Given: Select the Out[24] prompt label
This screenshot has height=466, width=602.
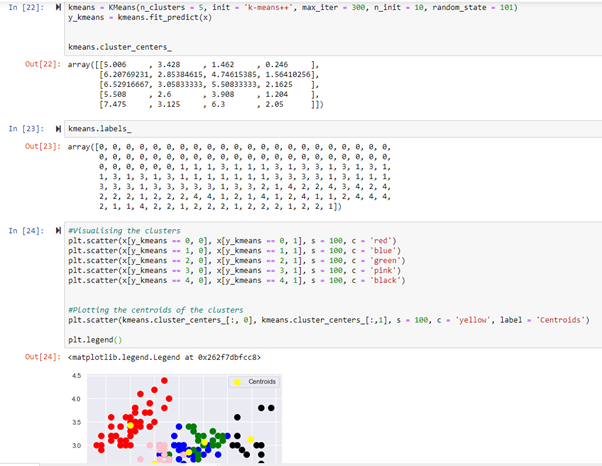Looking at the screenshot, I should tap(43, 357).
